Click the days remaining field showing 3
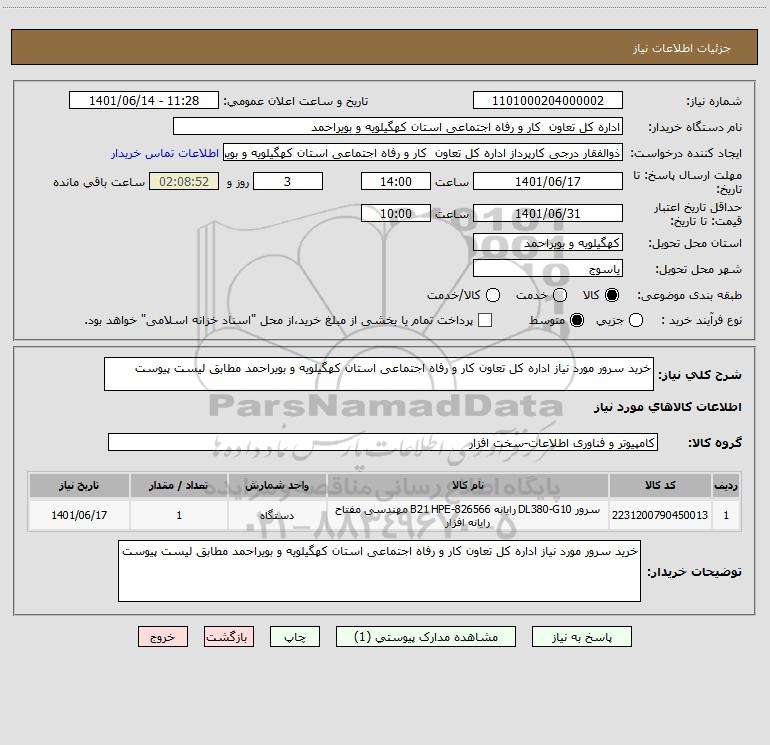770x745 pixels. pyautogui.click(x=288, y=182)
